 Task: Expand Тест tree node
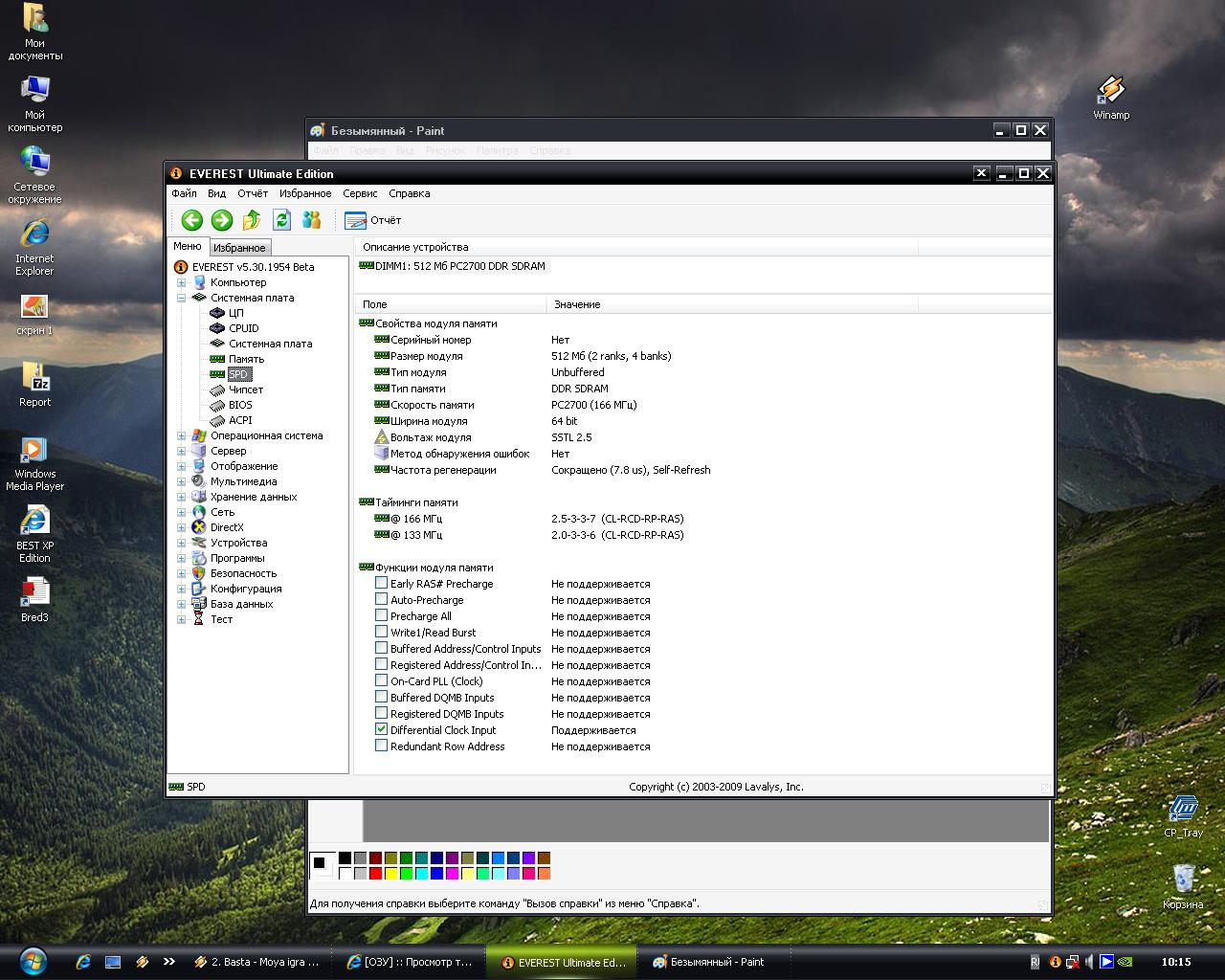coord(181,619)
